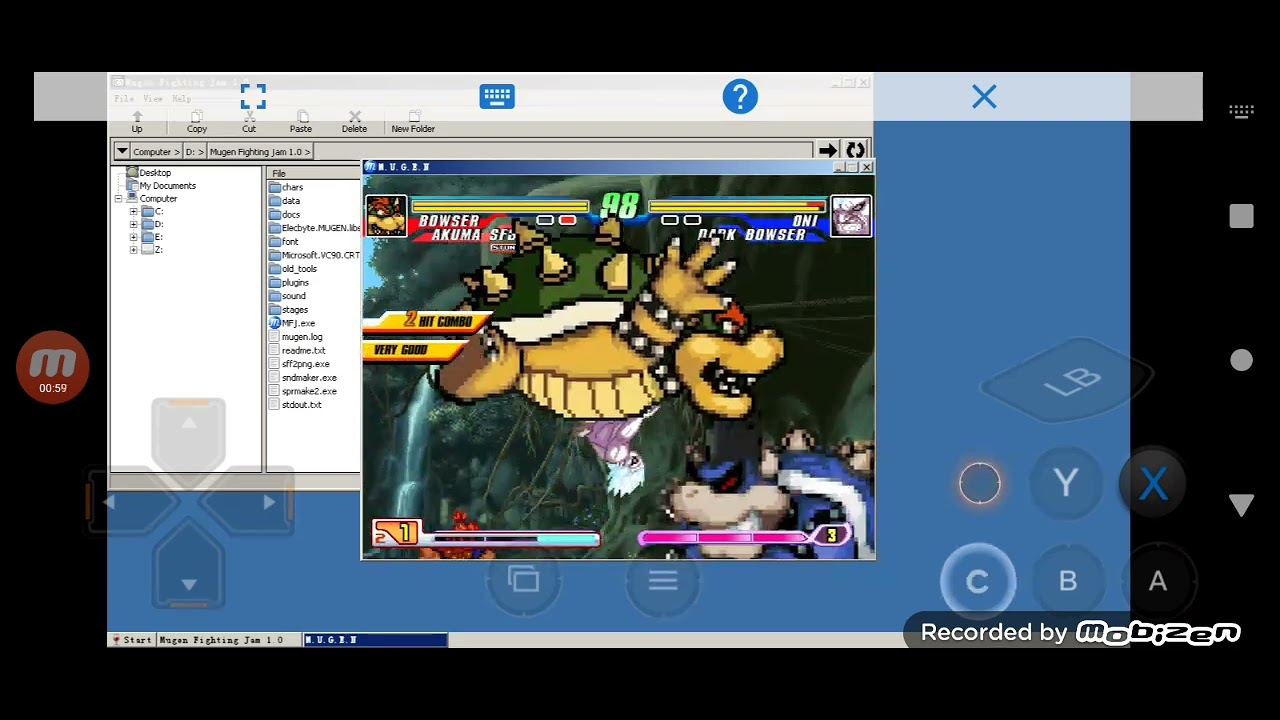
Task: Select the D: breadcrumb segment
Action: point(194,152)
